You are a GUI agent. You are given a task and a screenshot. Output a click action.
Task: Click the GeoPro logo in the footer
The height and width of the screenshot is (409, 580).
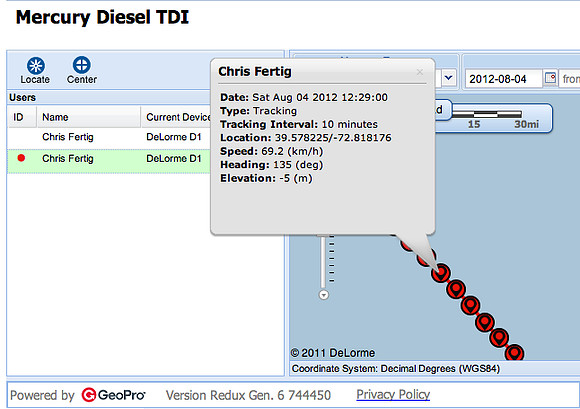pos(113,395)
